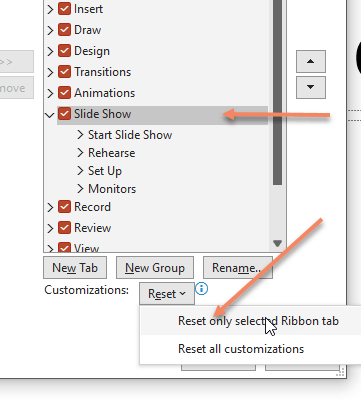Image resolution: width=361 pixels, height=412 pixels.
Task: Disable the Animations tab checkbox
Action: click(x=64, y=93)
